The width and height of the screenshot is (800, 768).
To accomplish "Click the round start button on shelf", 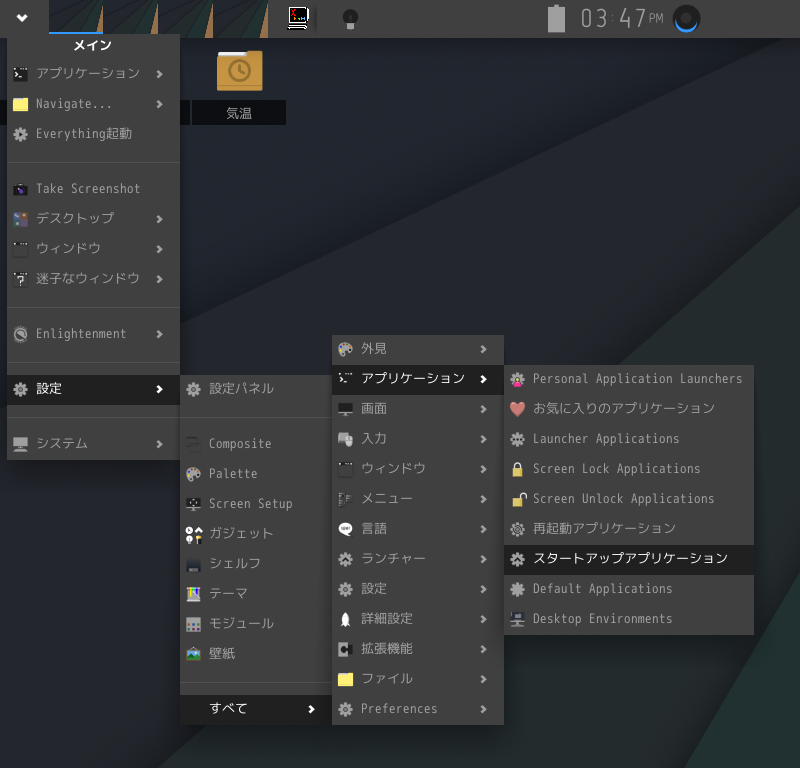I will tap(686, 19).
